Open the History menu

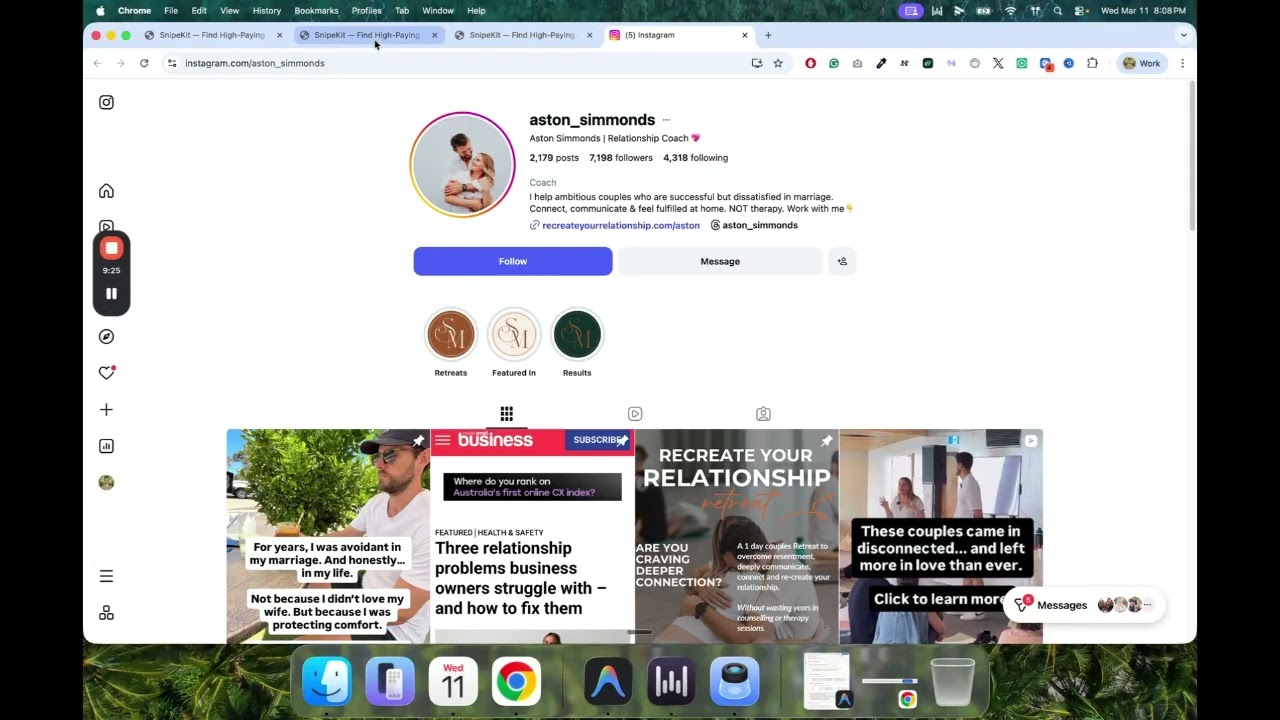pyautogui.click(x=267, y=11)
